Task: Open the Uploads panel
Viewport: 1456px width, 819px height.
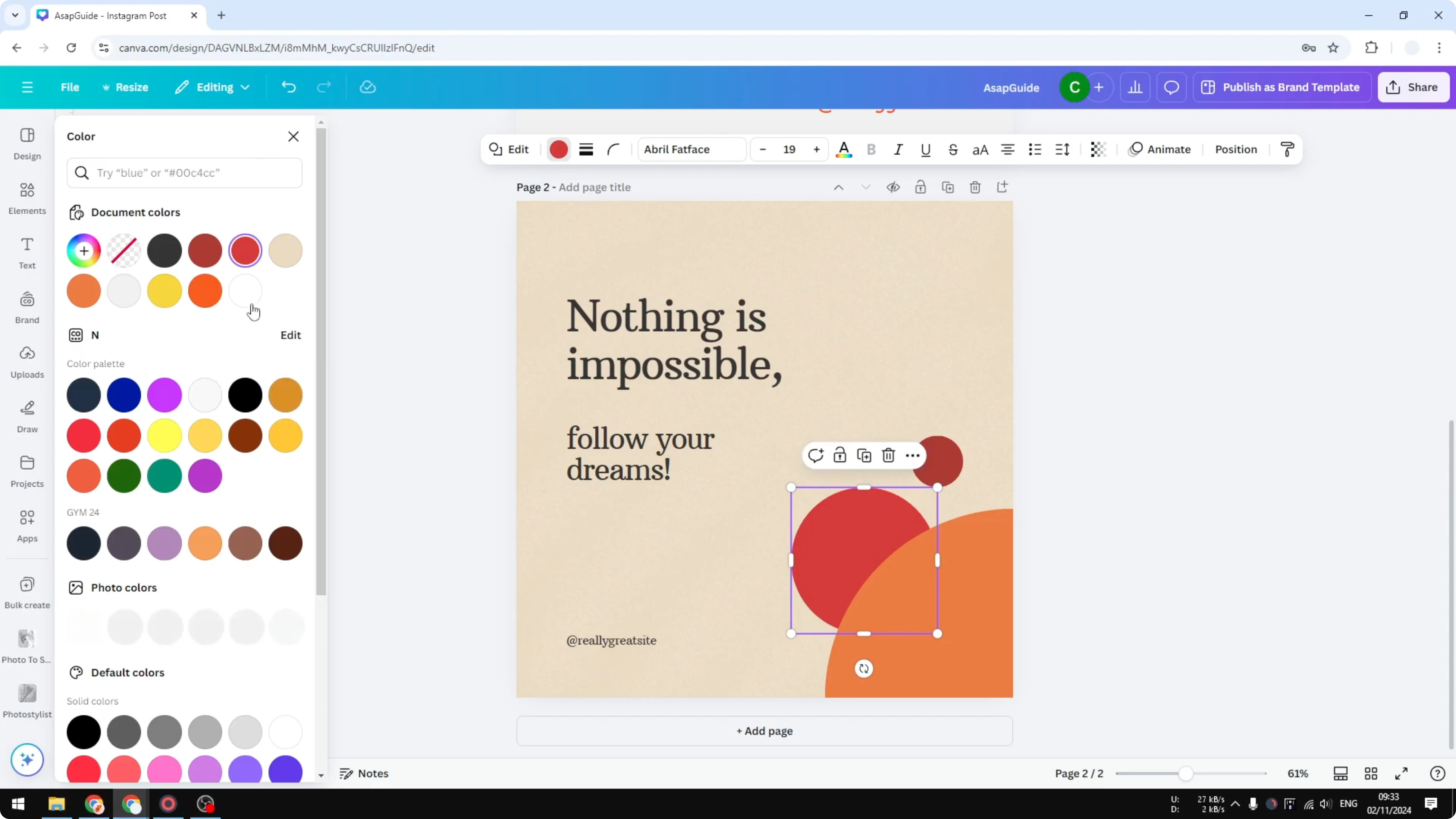Action: (x=27, y=360)
